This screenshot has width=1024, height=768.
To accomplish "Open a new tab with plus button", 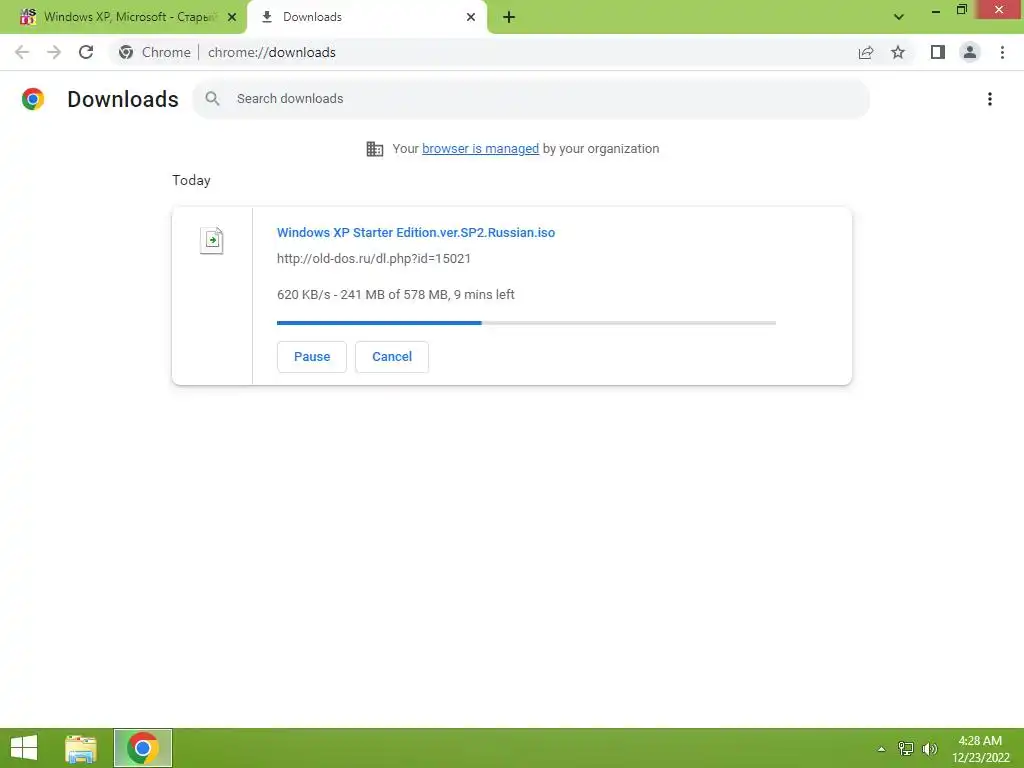I will point(509,17).
